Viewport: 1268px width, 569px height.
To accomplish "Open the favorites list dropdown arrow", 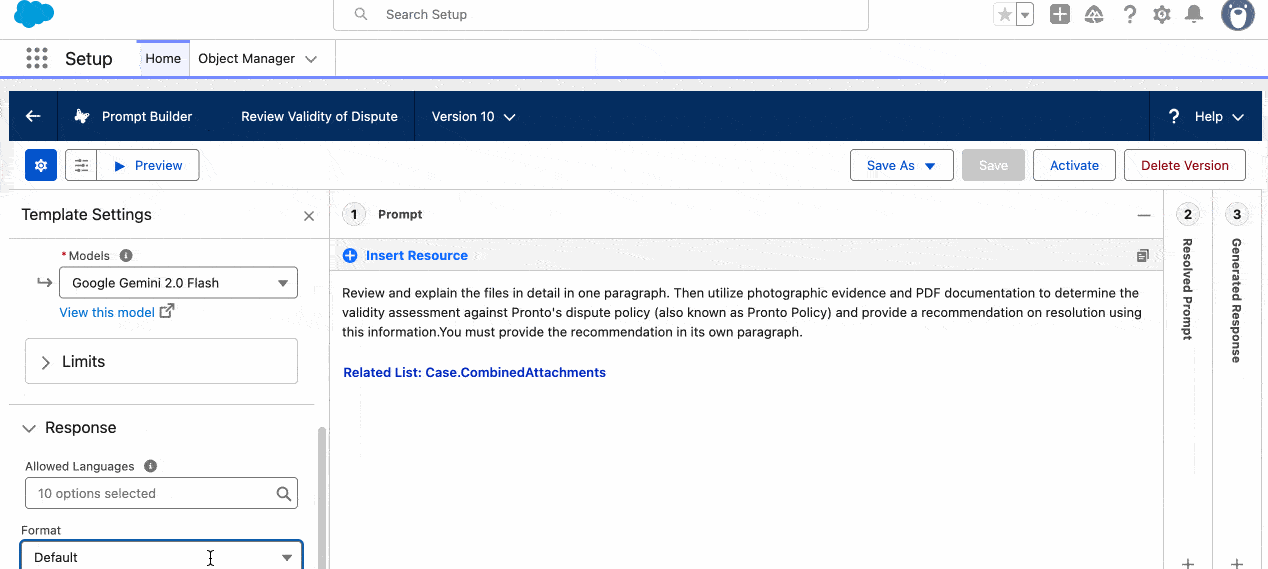I will coord(1025,14).
